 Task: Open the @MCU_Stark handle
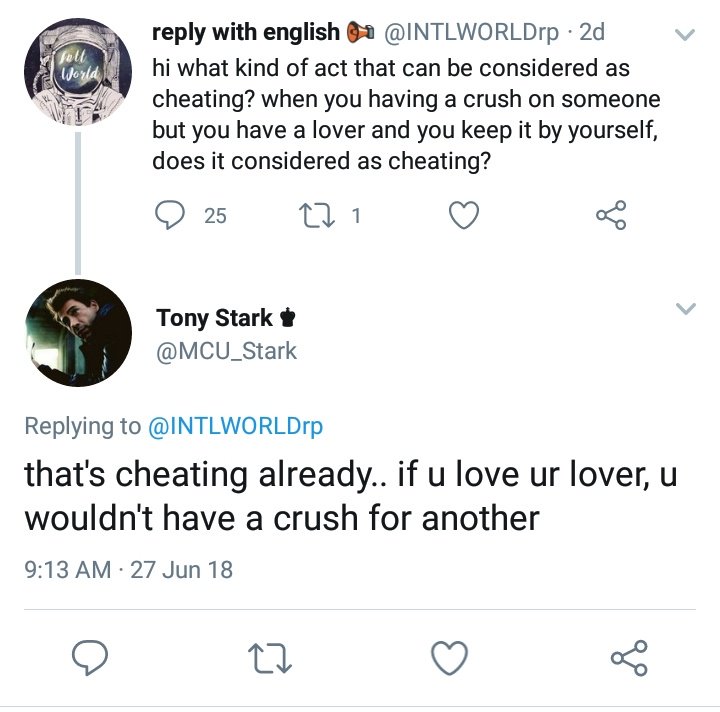pos(226,352)
